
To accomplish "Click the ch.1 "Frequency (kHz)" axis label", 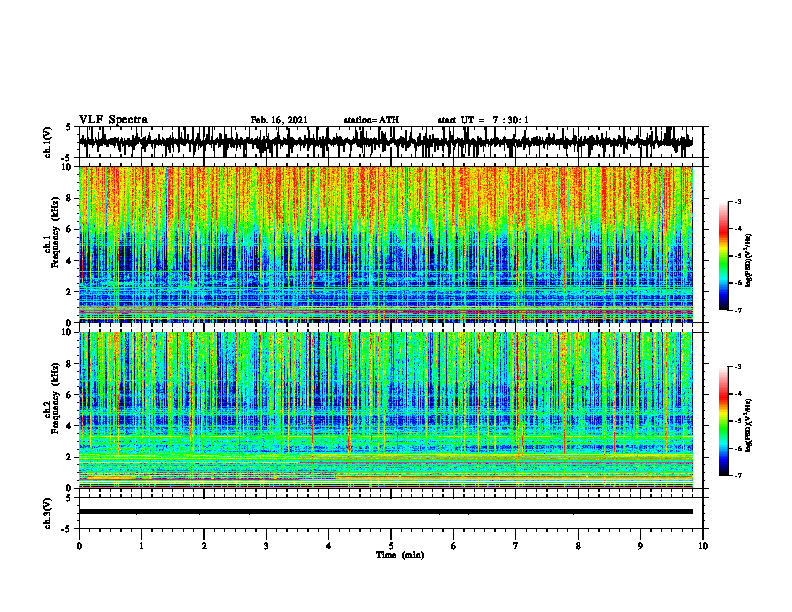I will 55,232.
